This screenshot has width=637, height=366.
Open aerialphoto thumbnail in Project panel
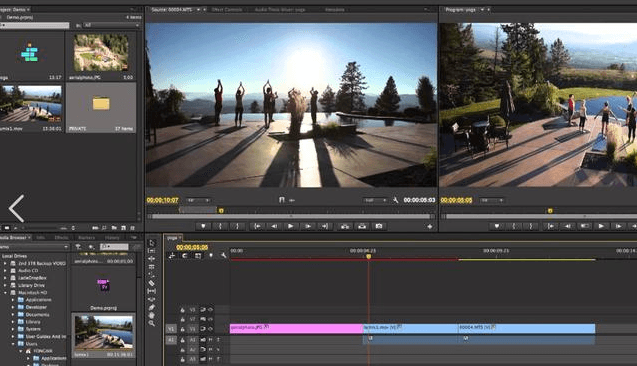[101, 53]
